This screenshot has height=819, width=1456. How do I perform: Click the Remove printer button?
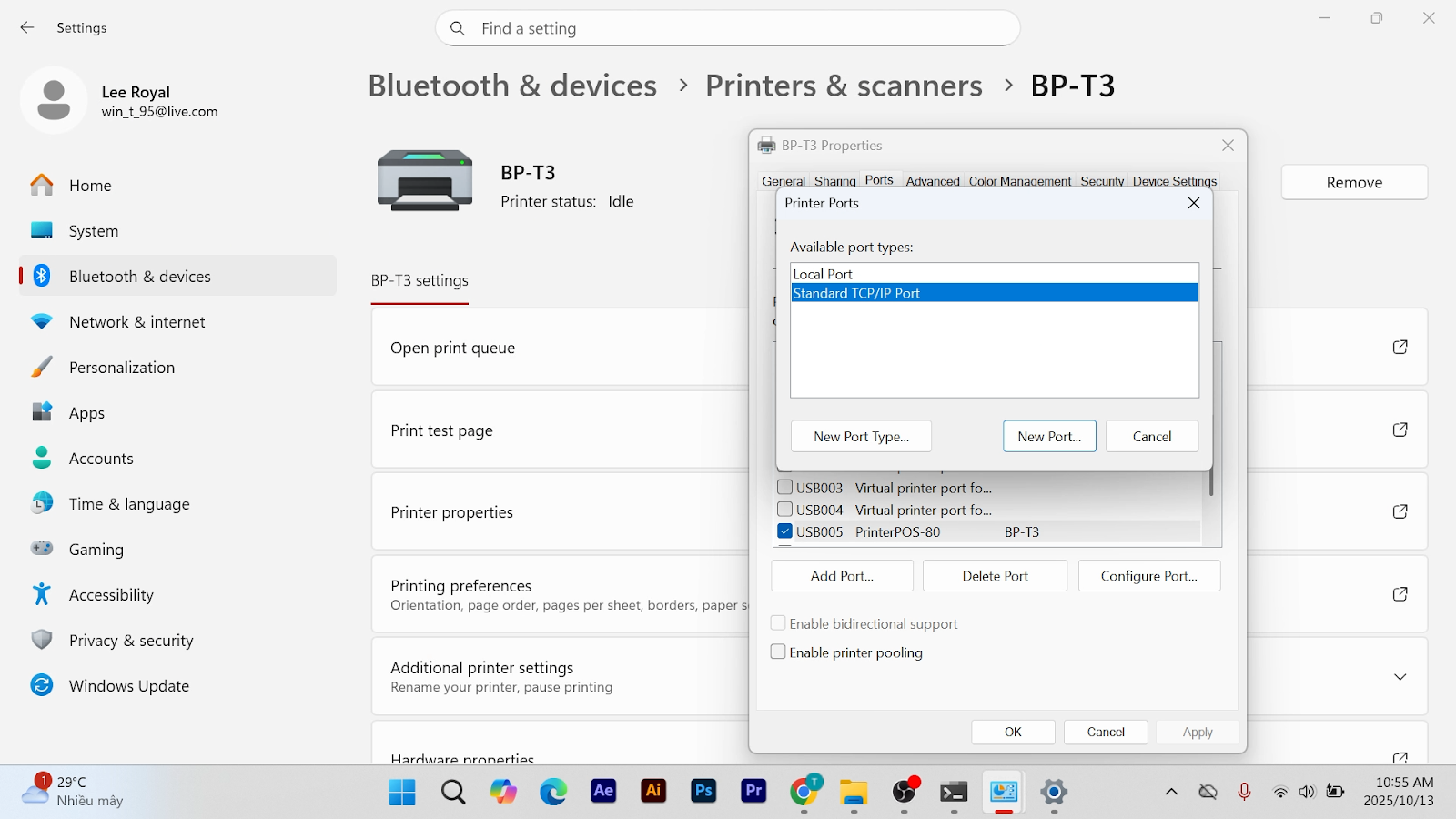(1353, 183)
